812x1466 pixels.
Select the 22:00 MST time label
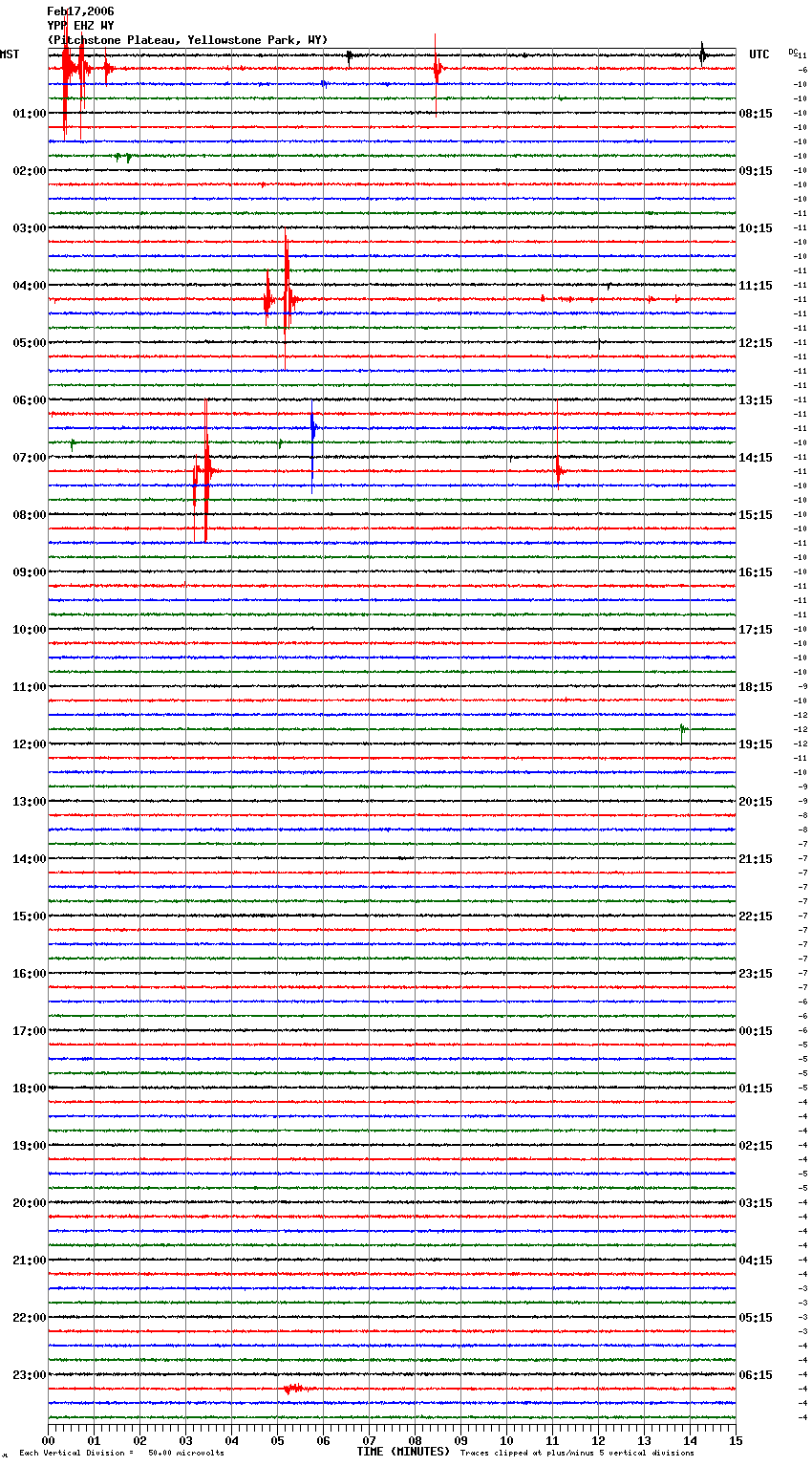(x=29, y=1318)
